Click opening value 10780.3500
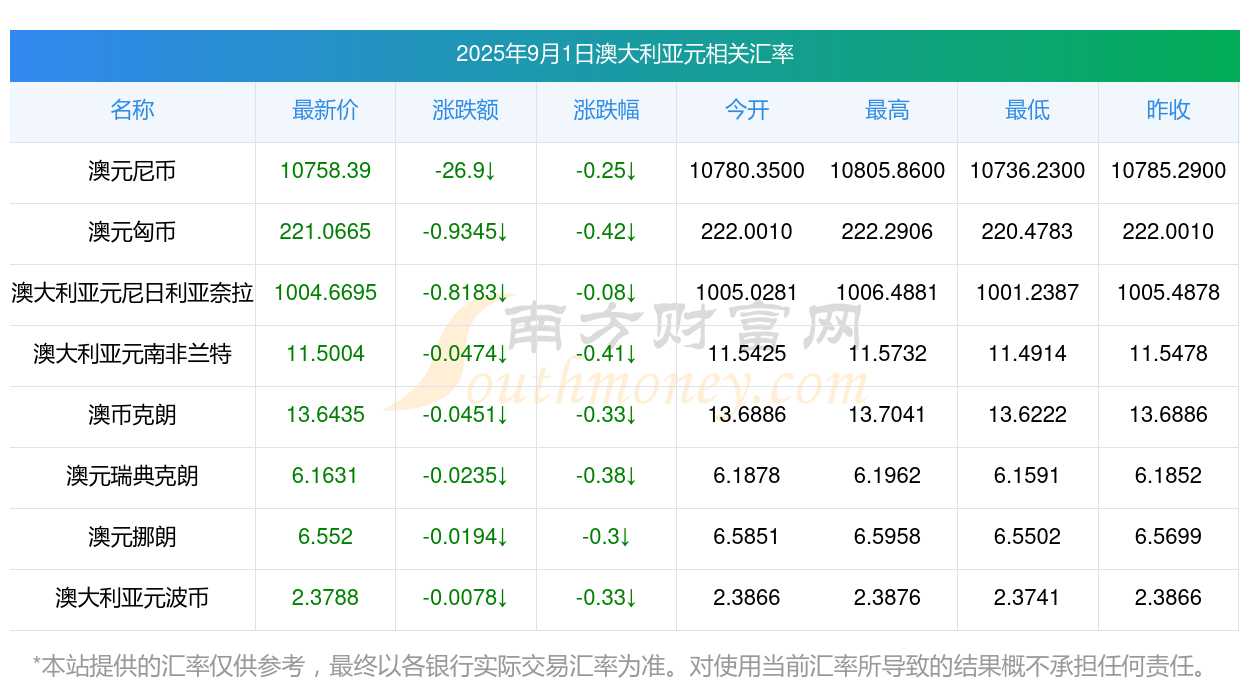 (x=747, y=171)
